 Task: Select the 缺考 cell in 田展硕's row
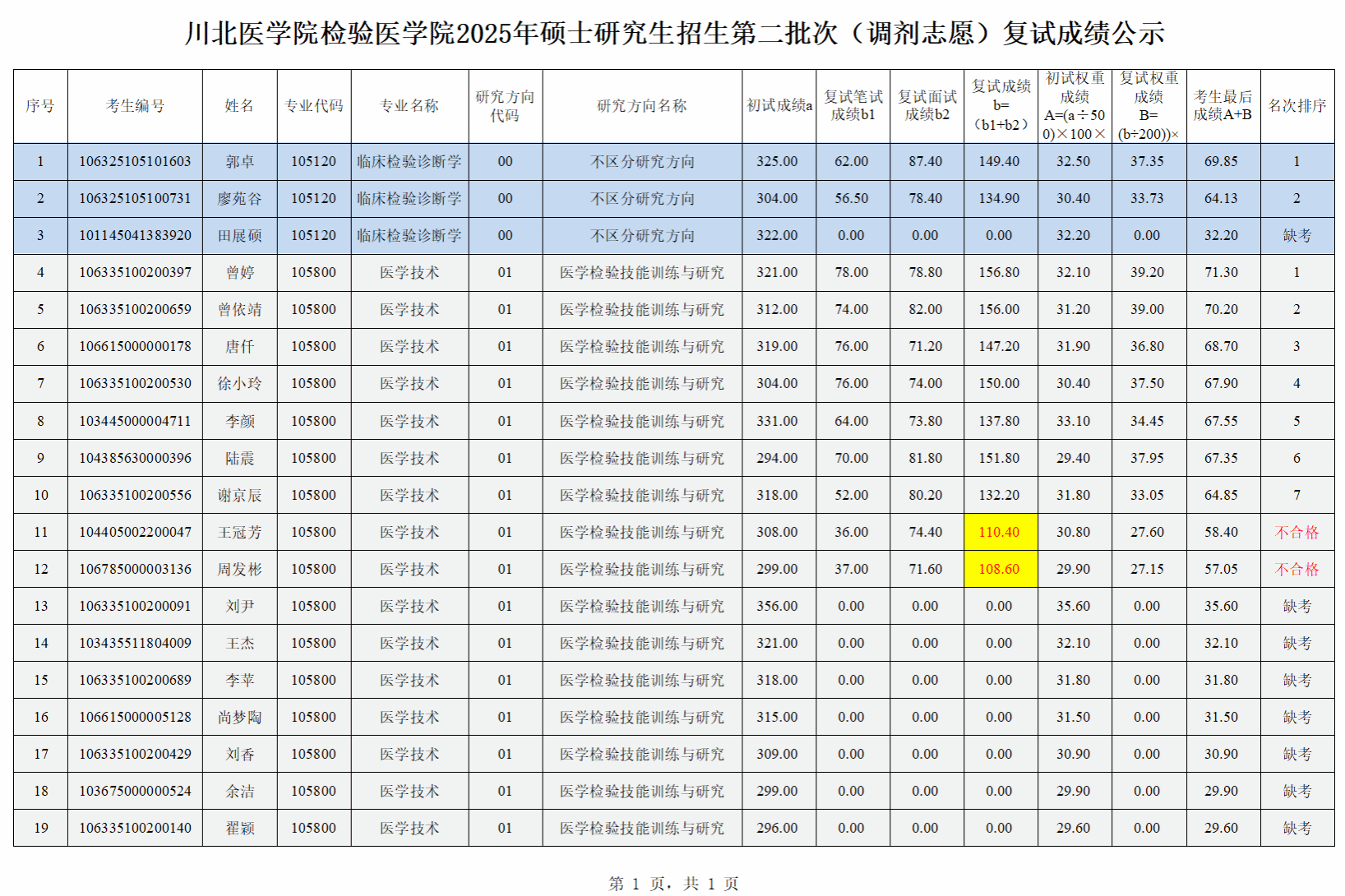(1296, 236)
